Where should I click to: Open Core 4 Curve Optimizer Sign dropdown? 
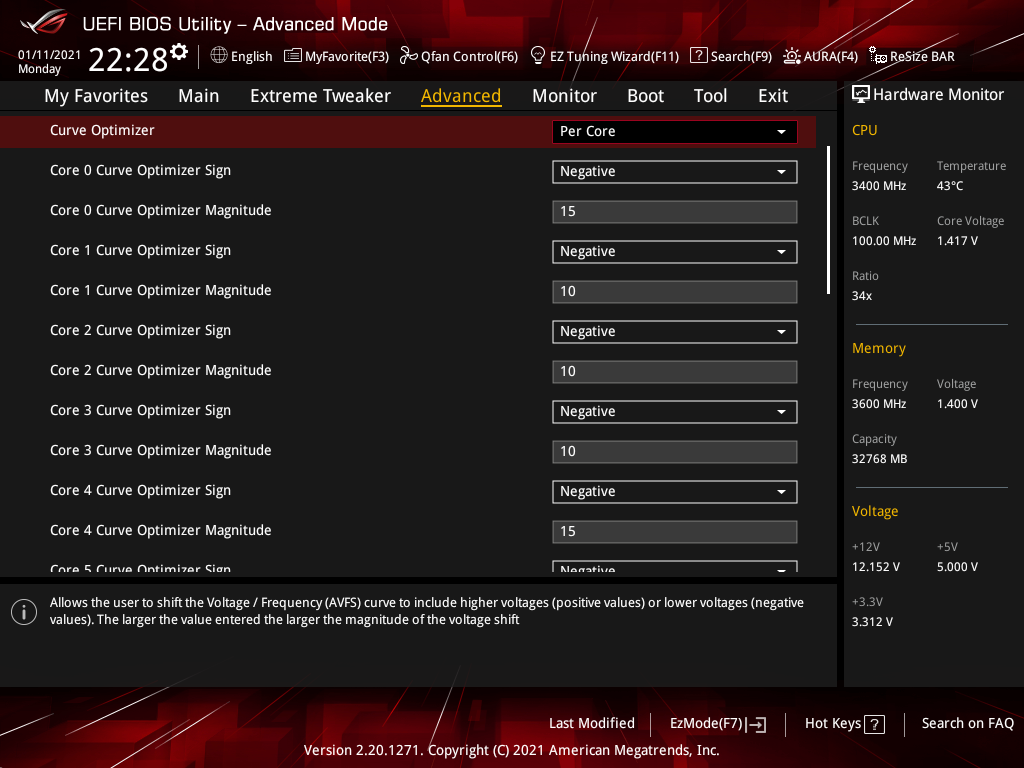tap(675, 492)
